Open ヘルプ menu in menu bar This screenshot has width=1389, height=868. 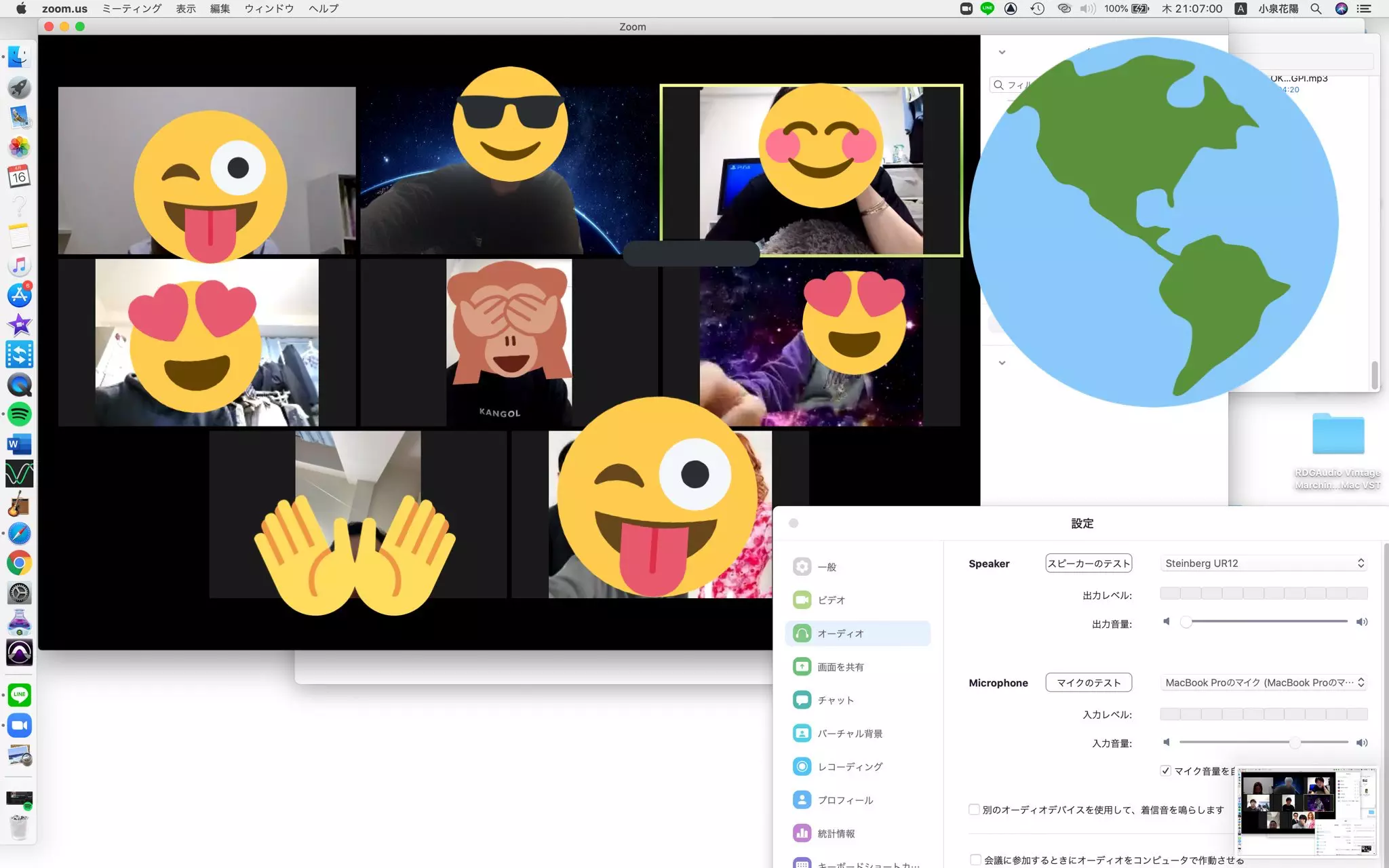[324, 9]
